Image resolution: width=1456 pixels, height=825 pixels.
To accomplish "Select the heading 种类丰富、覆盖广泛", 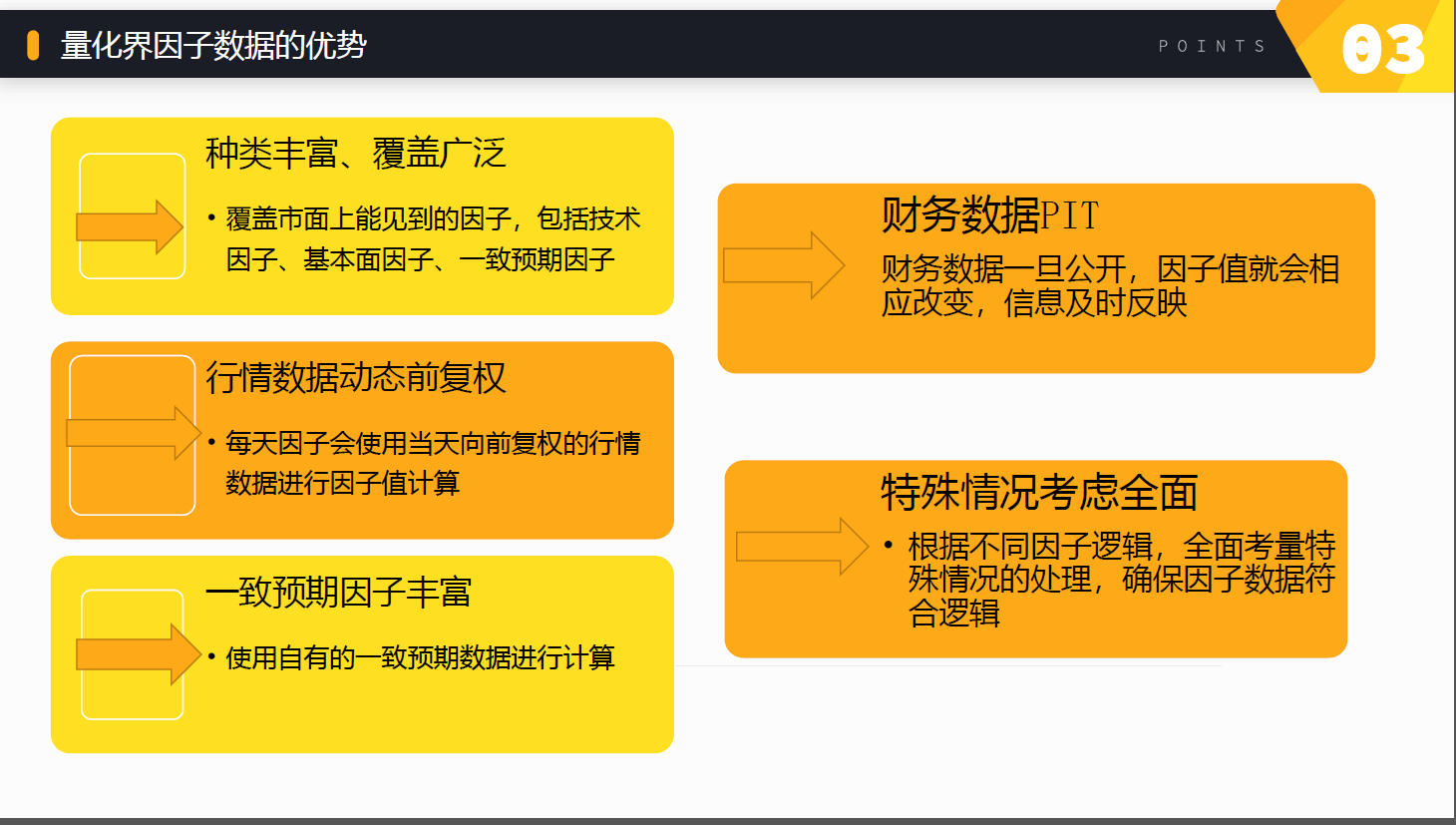I will (355, 153).
